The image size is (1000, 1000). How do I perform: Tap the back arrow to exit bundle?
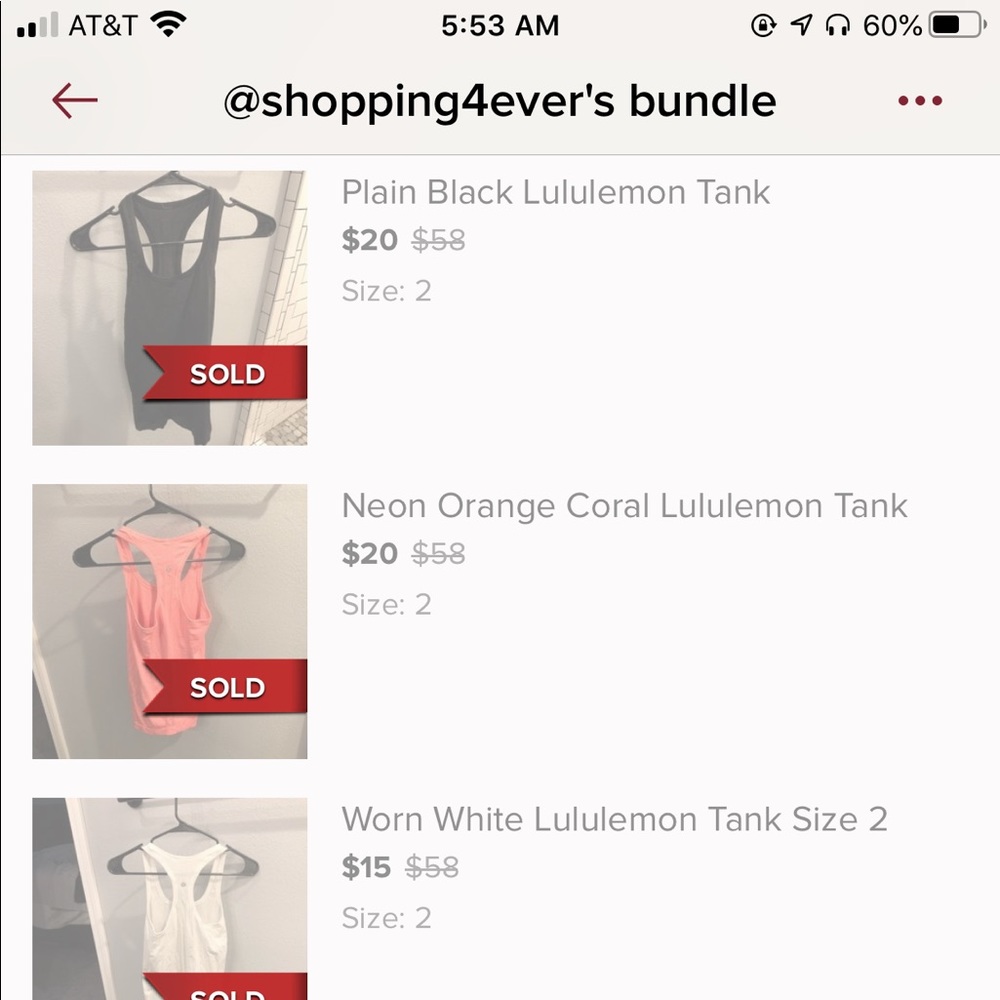(x=74, y=100)
